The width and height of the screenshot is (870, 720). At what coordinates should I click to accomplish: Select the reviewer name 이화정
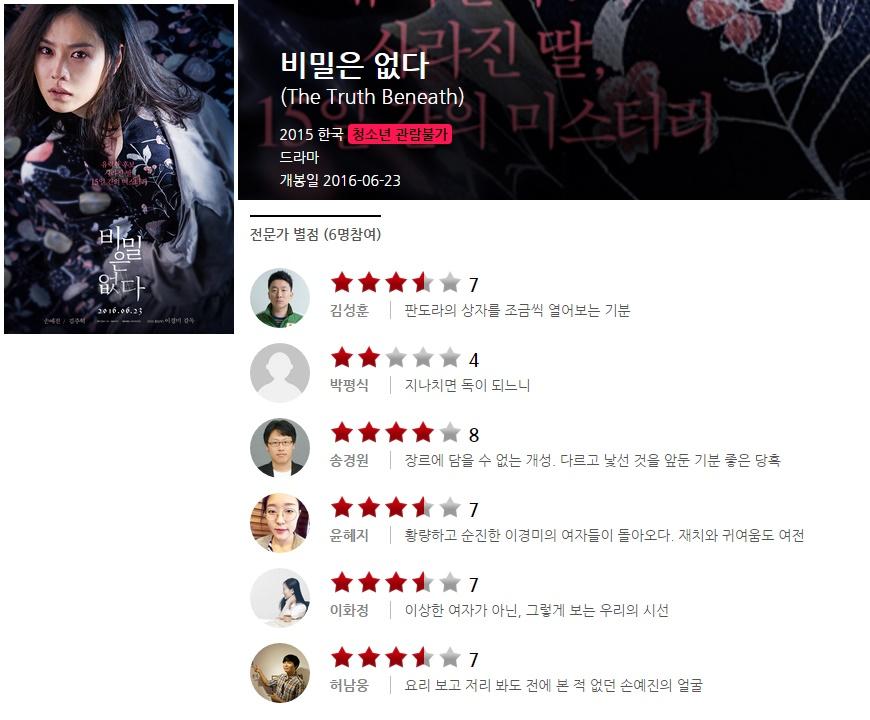pos(349,610)
